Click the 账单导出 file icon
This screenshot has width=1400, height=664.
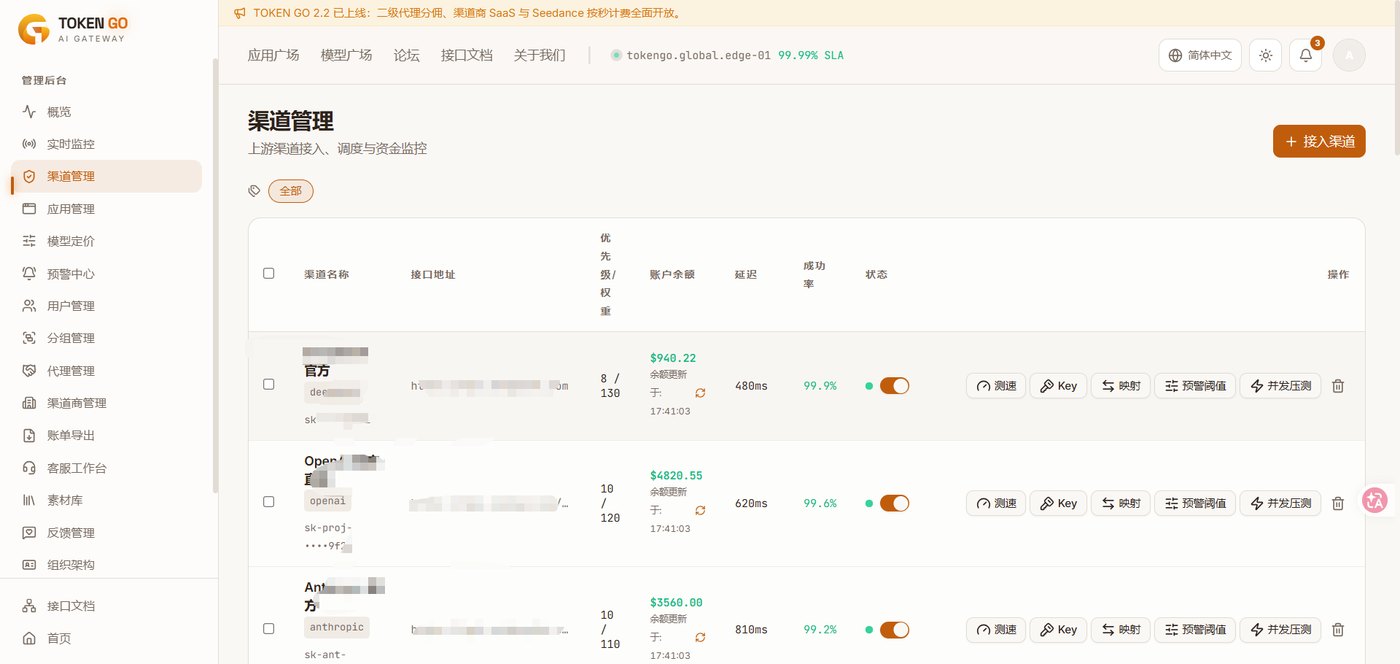pyautogui.click(x=29, y=435)
